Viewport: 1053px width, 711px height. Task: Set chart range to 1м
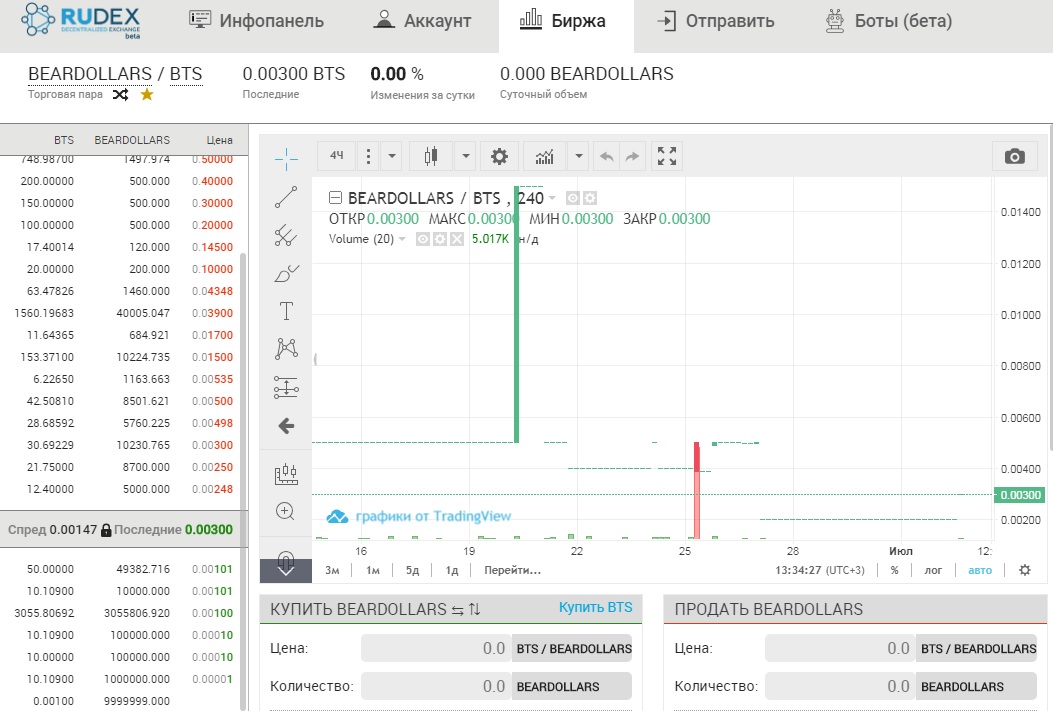pos(373,570)
